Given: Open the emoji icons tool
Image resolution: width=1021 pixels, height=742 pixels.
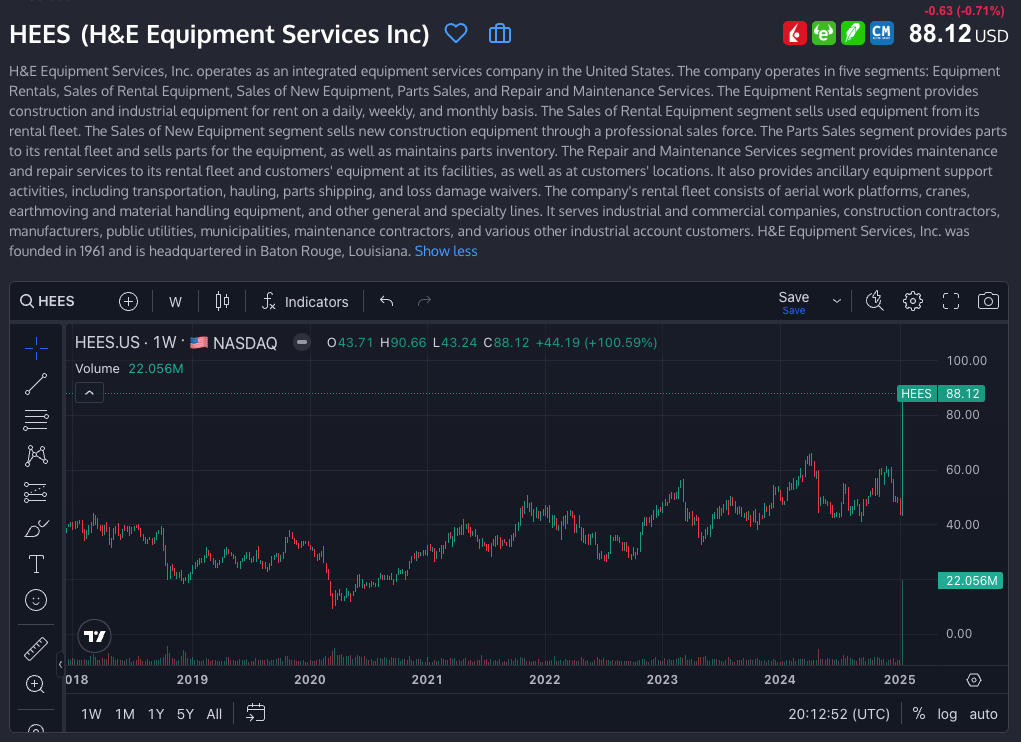Looking at the screenshot, I should (x=36, y=600).
